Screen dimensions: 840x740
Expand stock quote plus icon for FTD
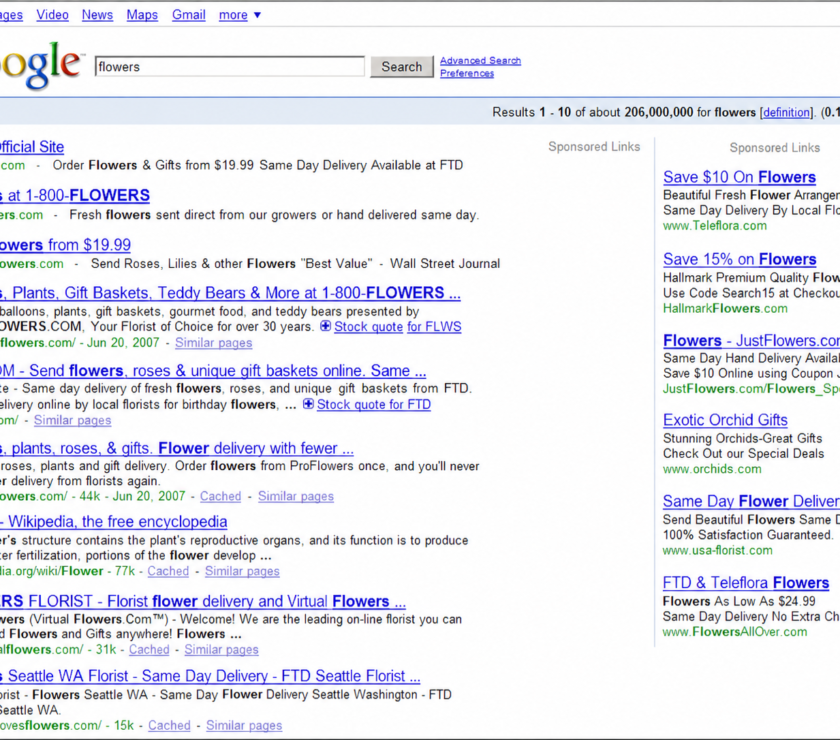tap(308, 403)
